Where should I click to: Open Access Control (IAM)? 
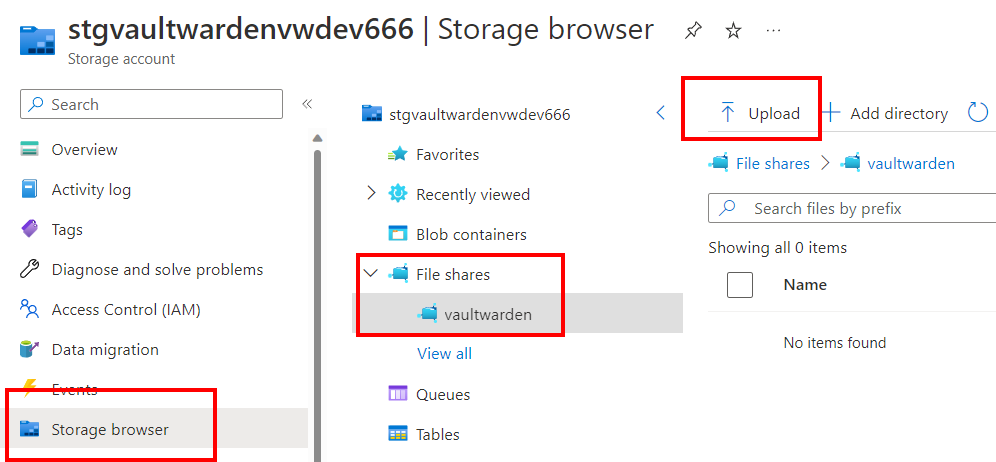(110, 309)
